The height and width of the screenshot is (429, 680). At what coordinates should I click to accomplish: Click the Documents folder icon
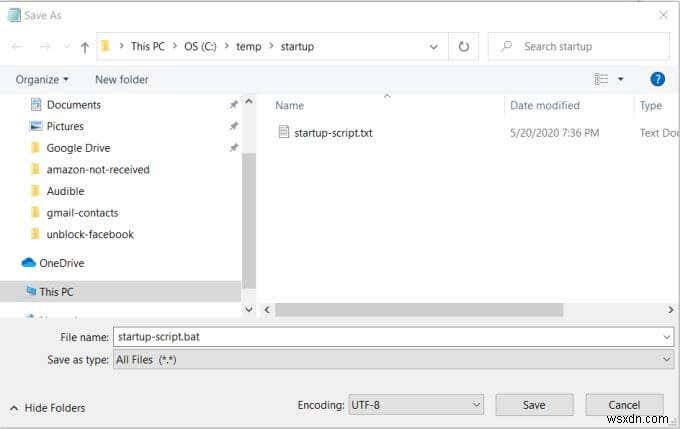[x=36, y=105]
